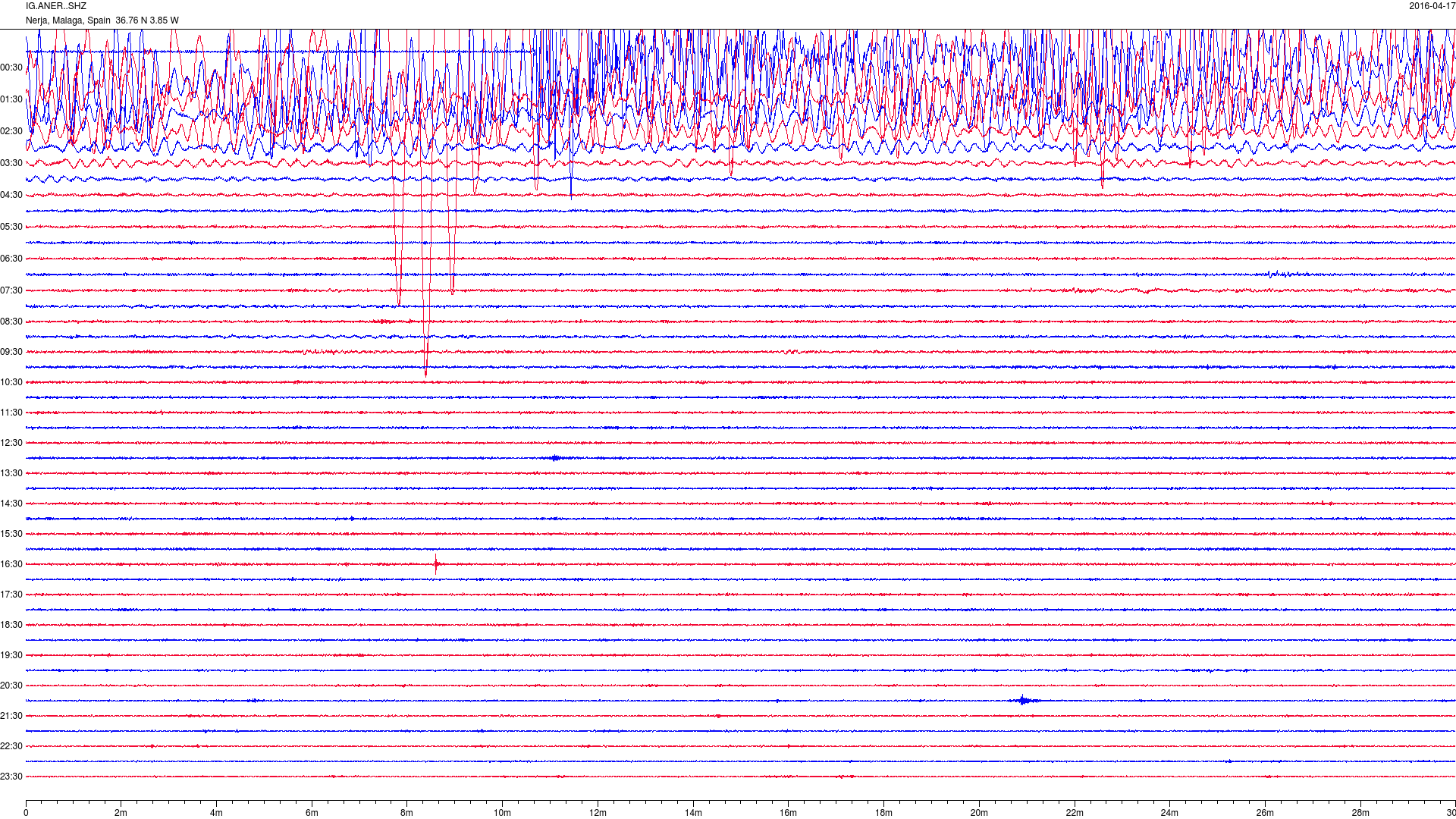Click the 06:30 time label

pos(11,259)
